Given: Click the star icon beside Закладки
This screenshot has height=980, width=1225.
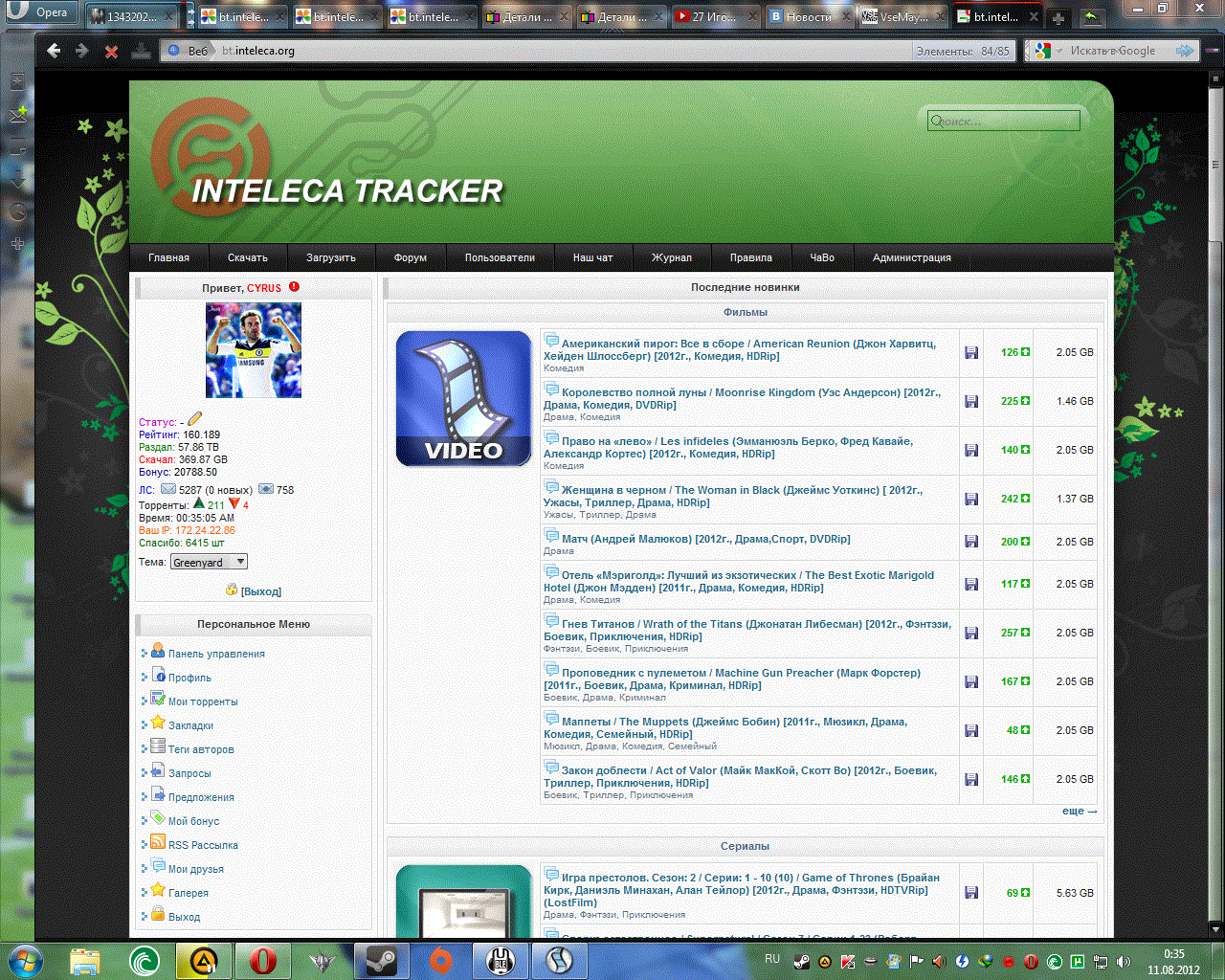Looking at the screenshot, I should coord(158,723).
